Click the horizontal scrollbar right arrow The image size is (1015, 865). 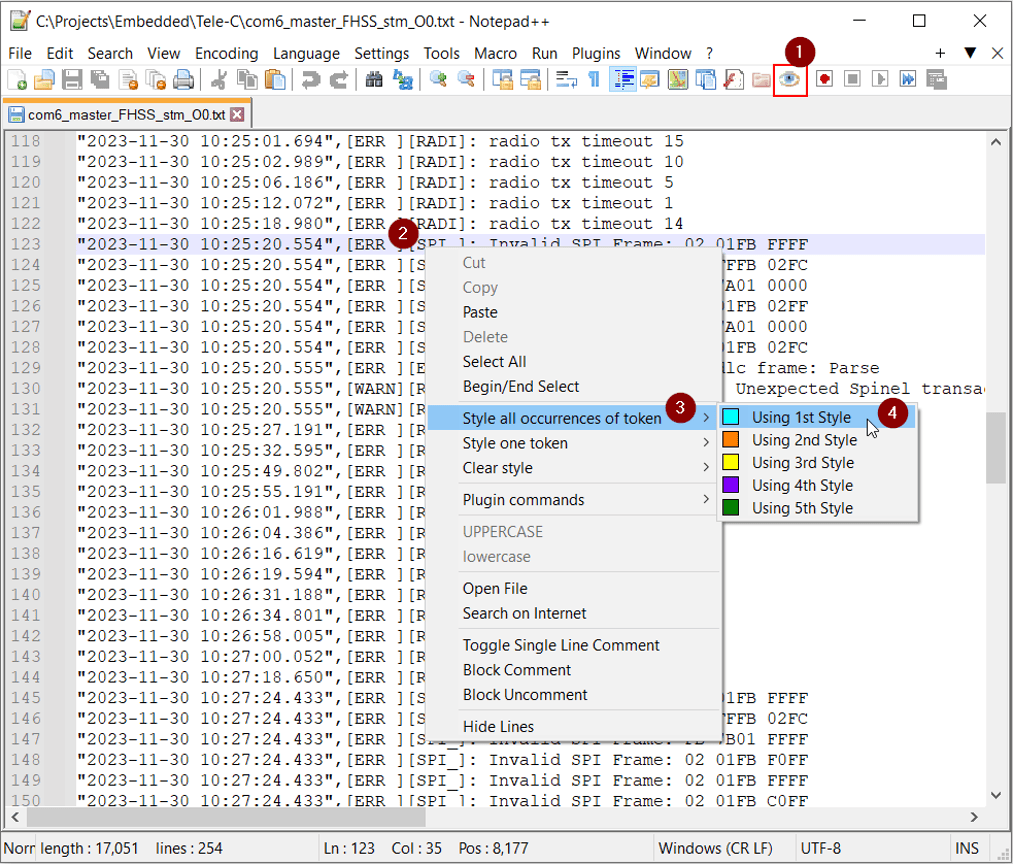[x=974, y=818]
